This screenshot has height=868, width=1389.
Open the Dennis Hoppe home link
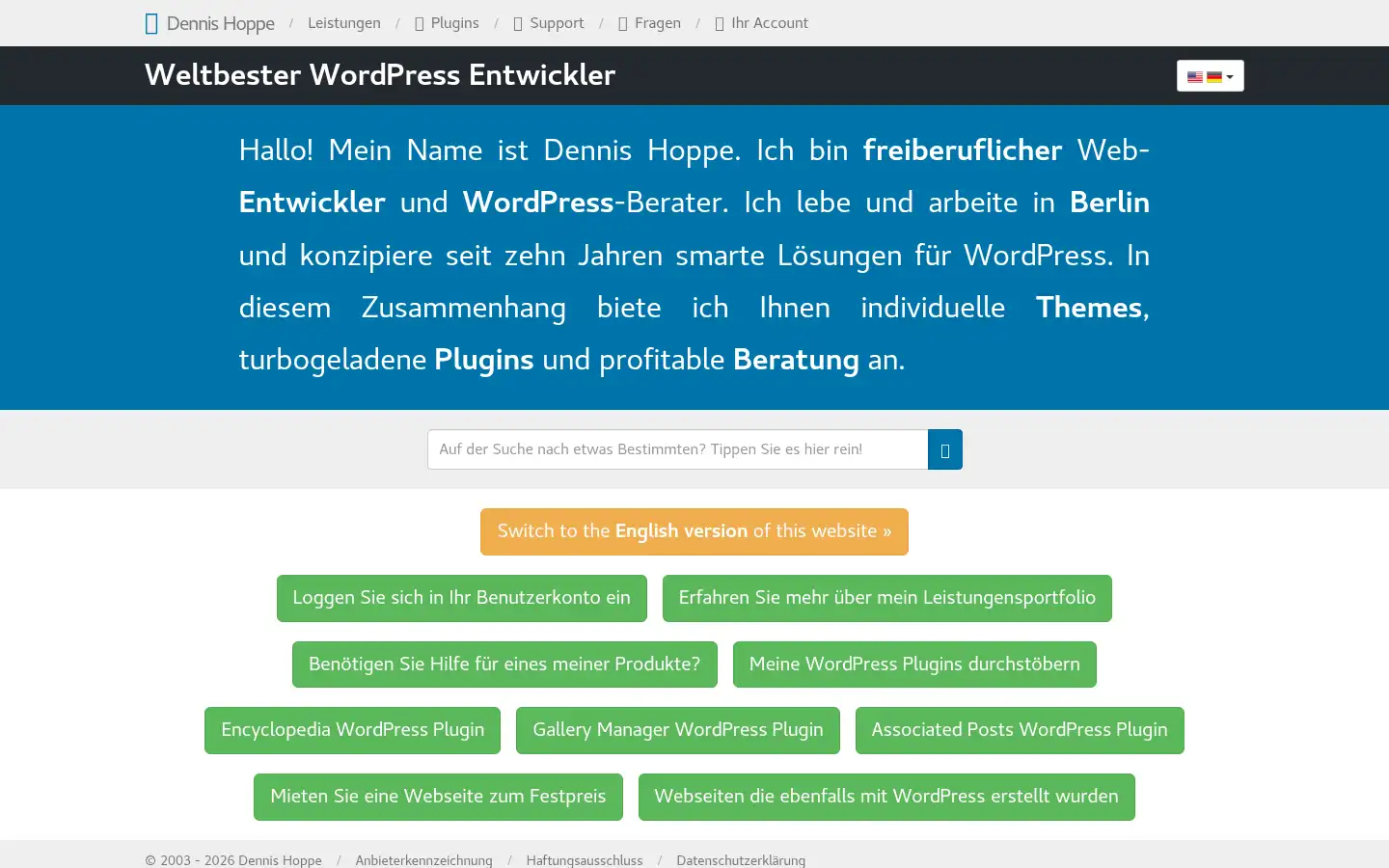click(220, 23)
